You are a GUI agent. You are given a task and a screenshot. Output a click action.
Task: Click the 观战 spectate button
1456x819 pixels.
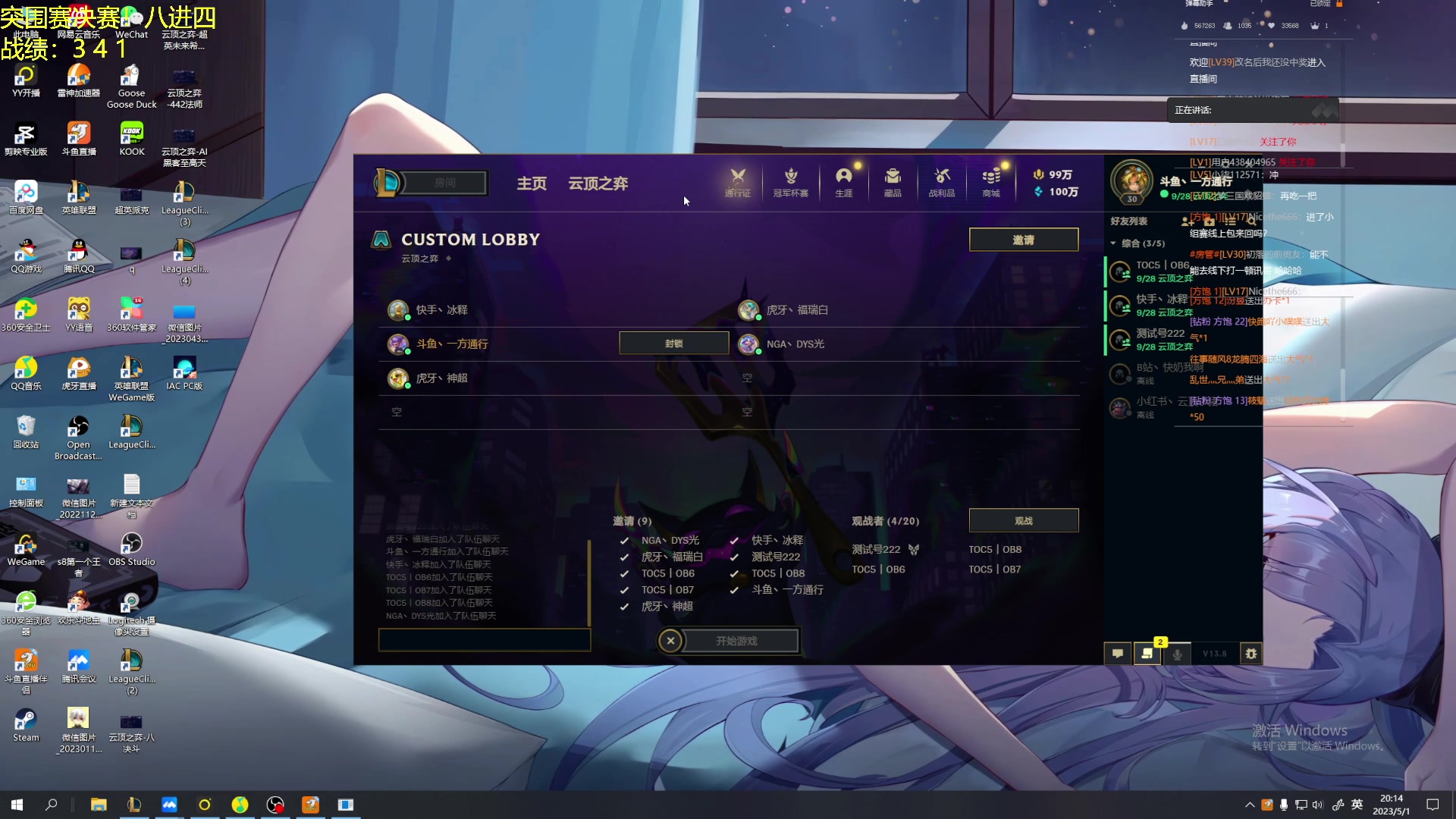(1023, 520)
